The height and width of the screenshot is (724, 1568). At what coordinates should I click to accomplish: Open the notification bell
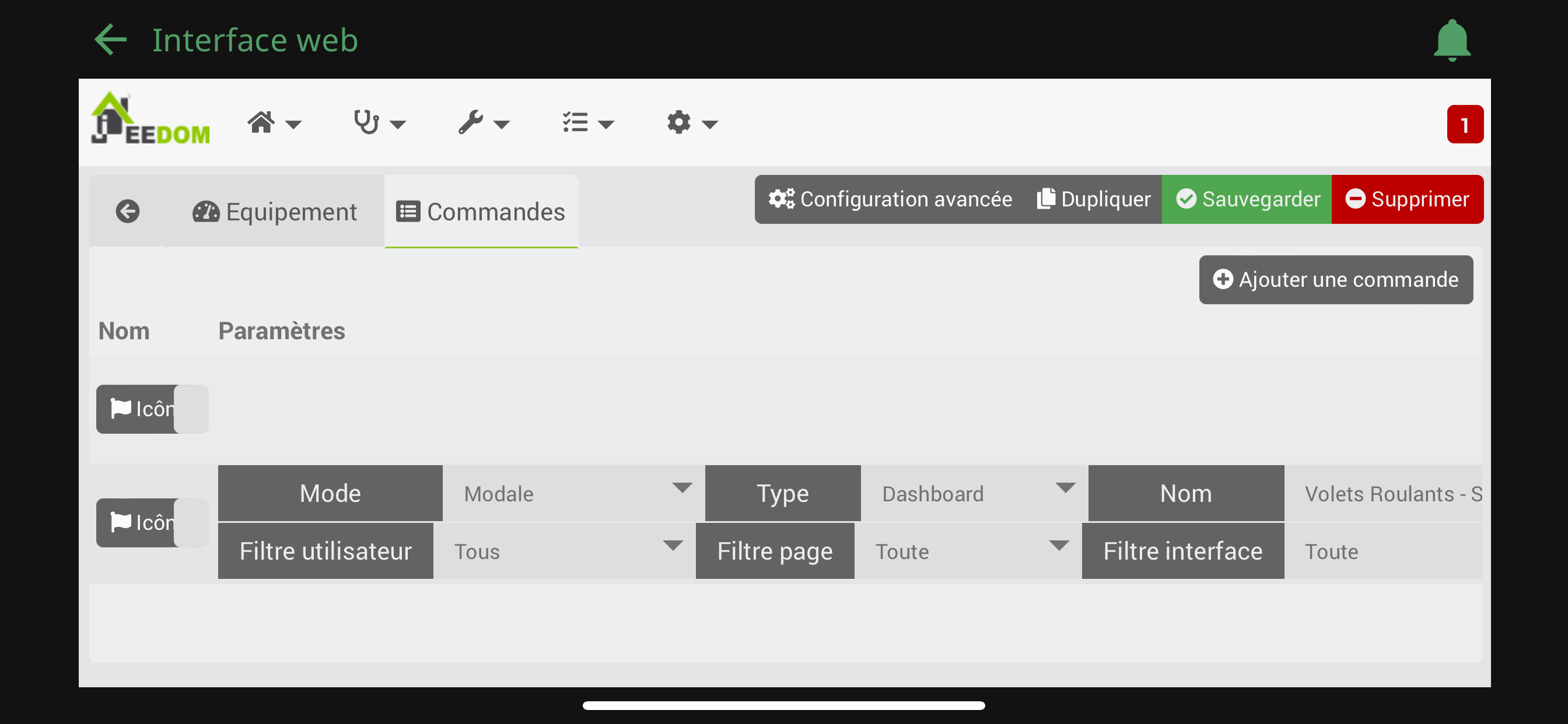click(1452, 40)
